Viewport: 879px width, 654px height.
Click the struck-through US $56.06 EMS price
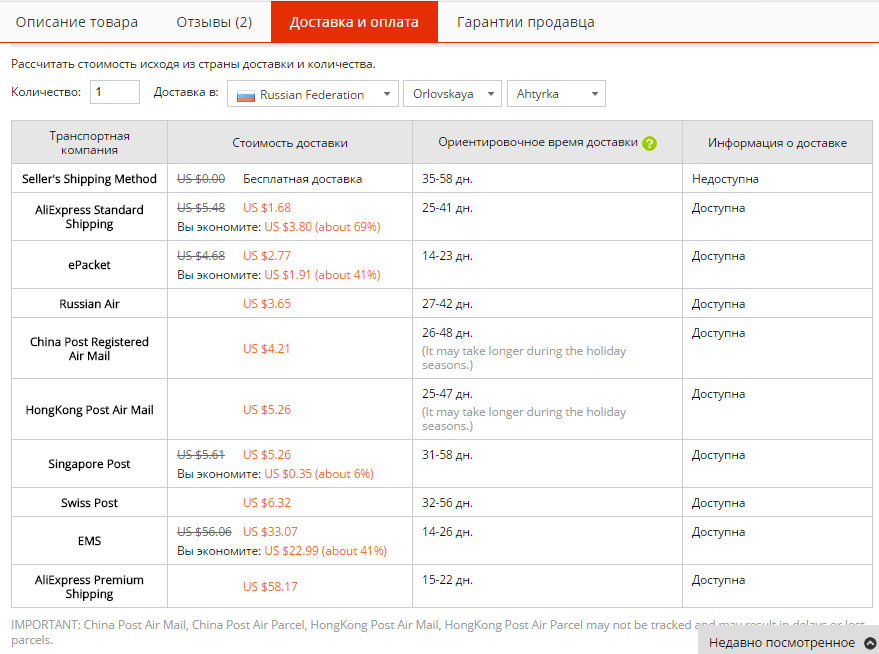pos(204,532)
